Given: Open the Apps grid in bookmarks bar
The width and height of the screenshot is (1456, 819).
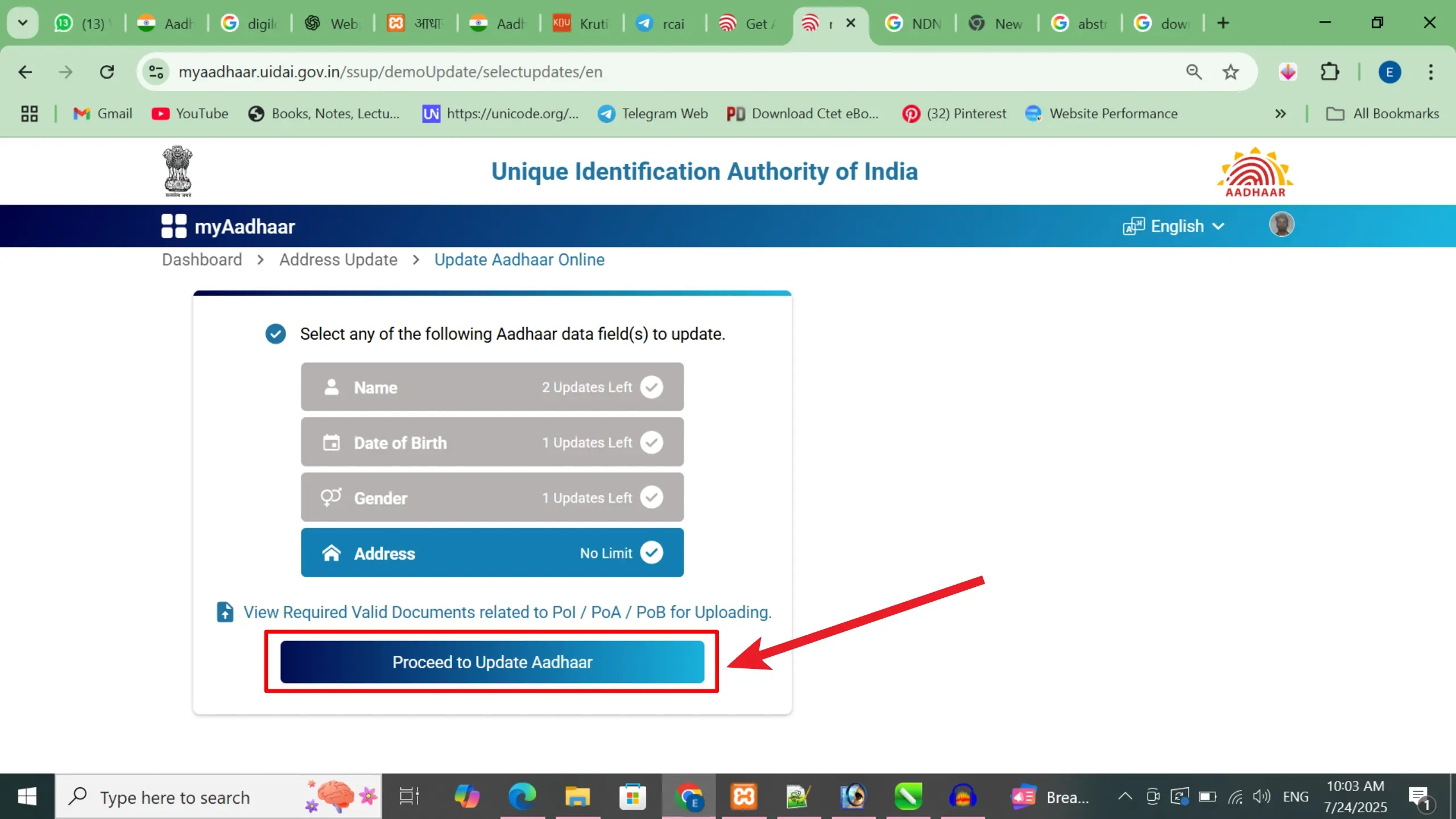Looking at the screenshot, I should tap(30, 114).
